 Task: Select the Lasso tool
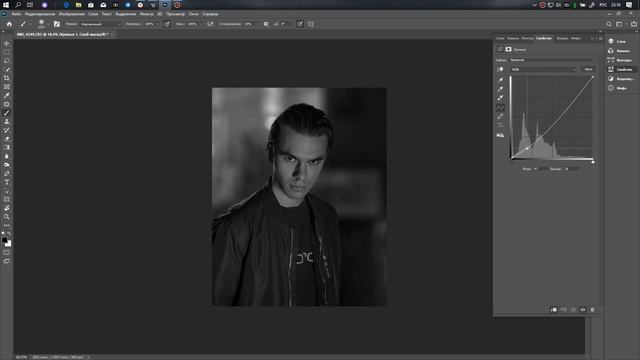point(7,61)
